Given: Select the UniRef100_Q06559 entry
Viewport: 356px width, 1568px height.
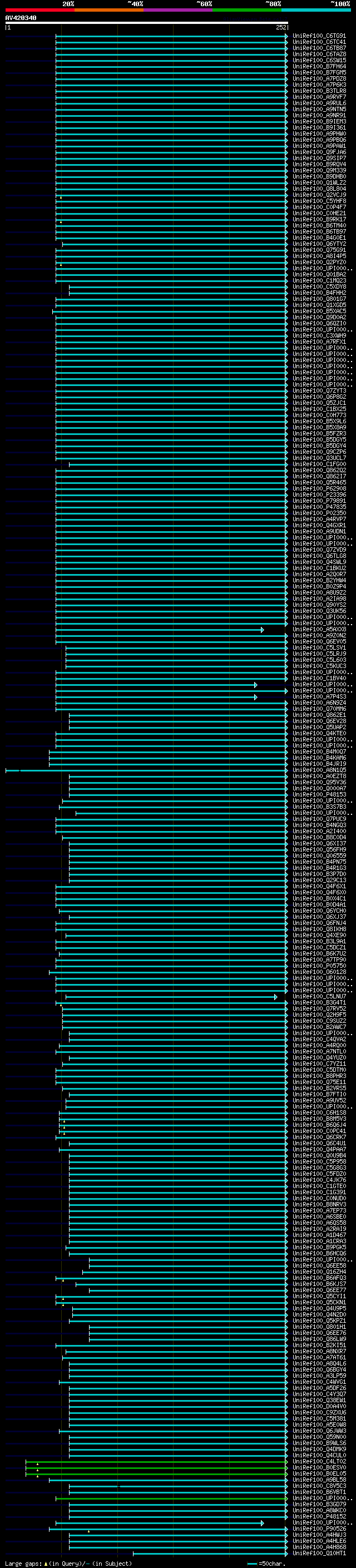Looking at the screenshot, I should (319, 856).
